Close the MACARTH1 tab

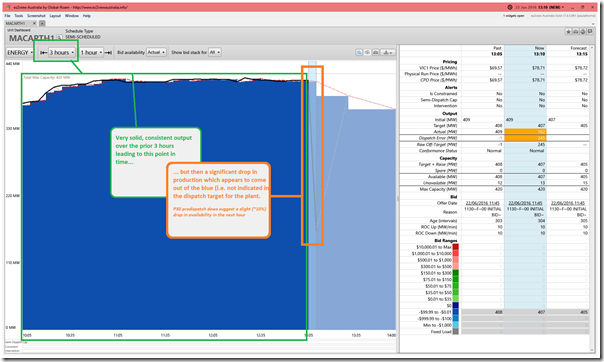click(34, 23)
